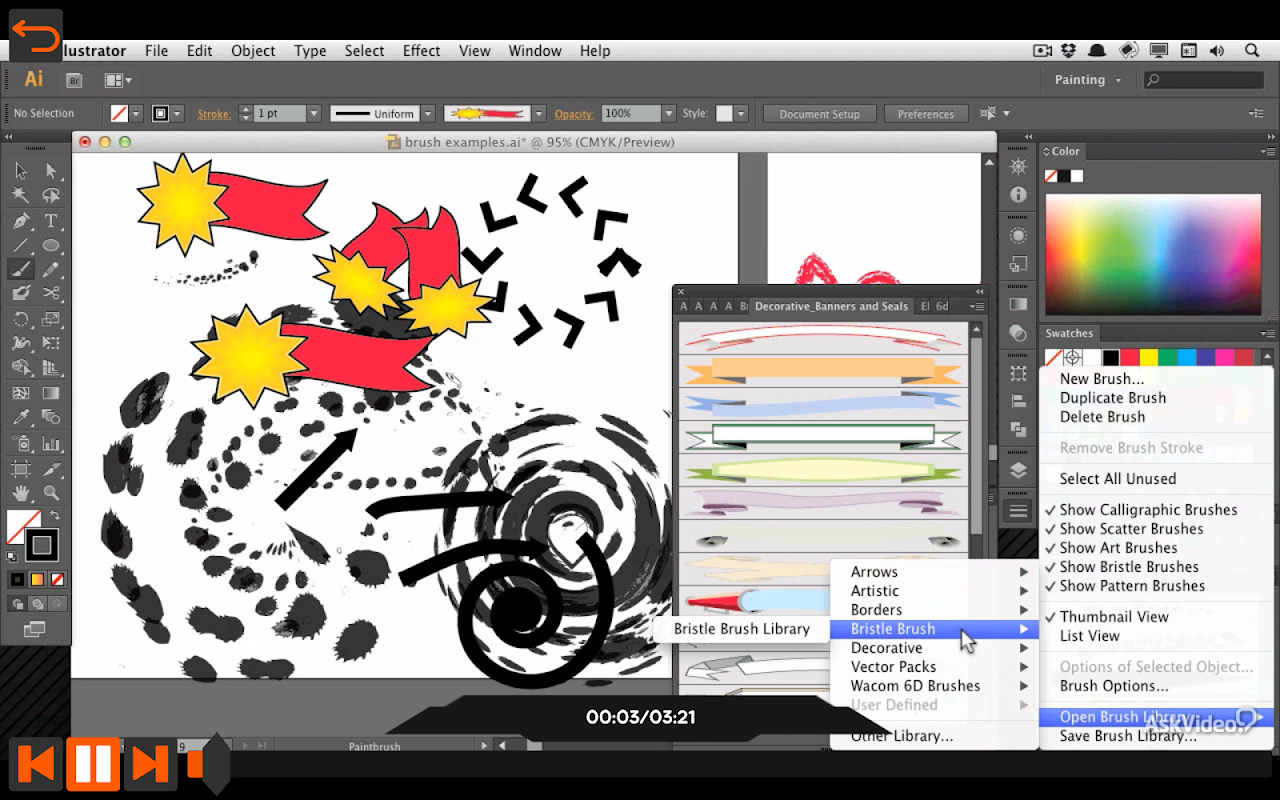Select the yellow swatch in Swatches panel
Screen dimensions: 1280x800
coord(1149,357)
